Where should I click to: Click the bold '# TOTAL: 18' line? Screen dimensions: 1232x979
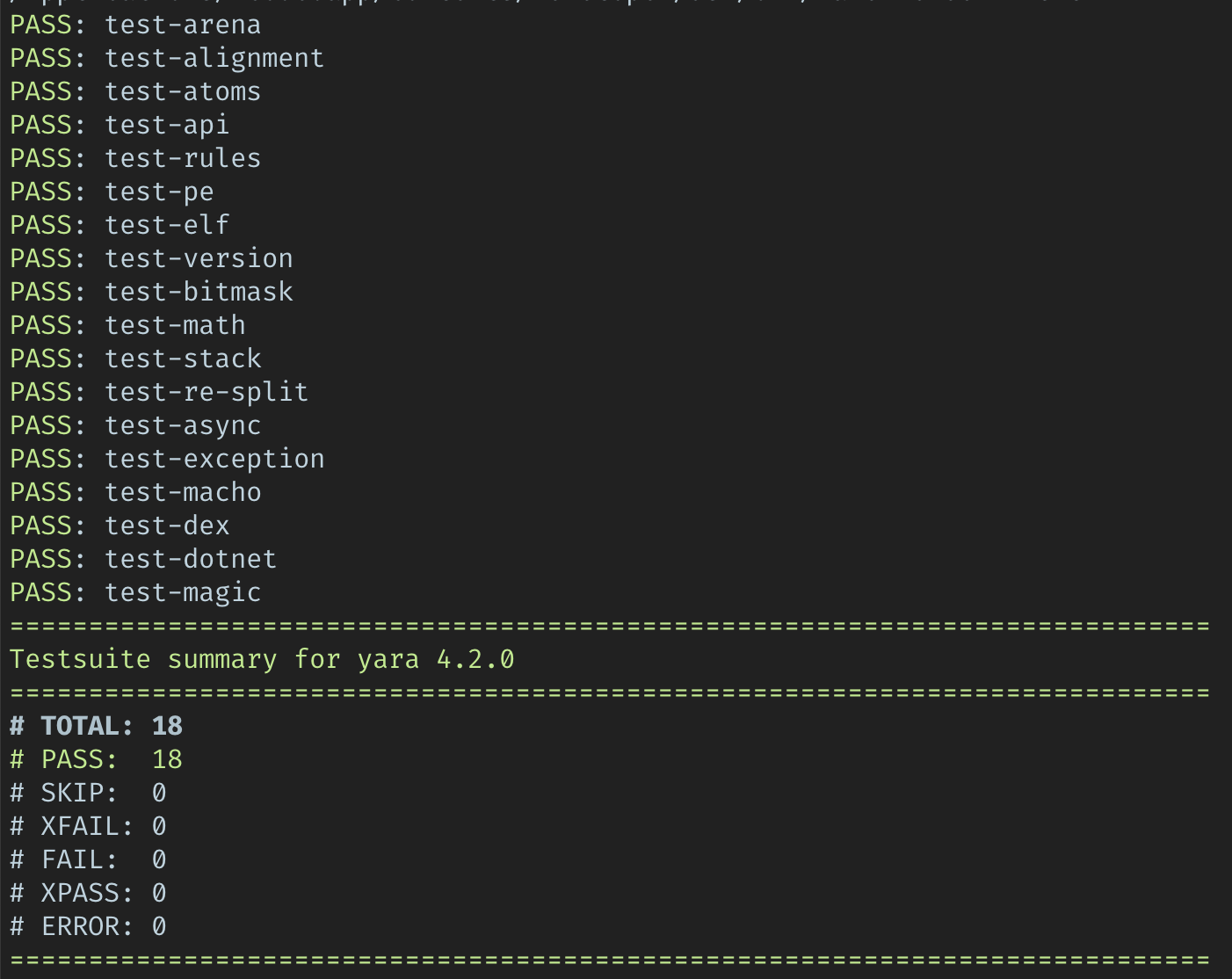(x=97, y=726)
